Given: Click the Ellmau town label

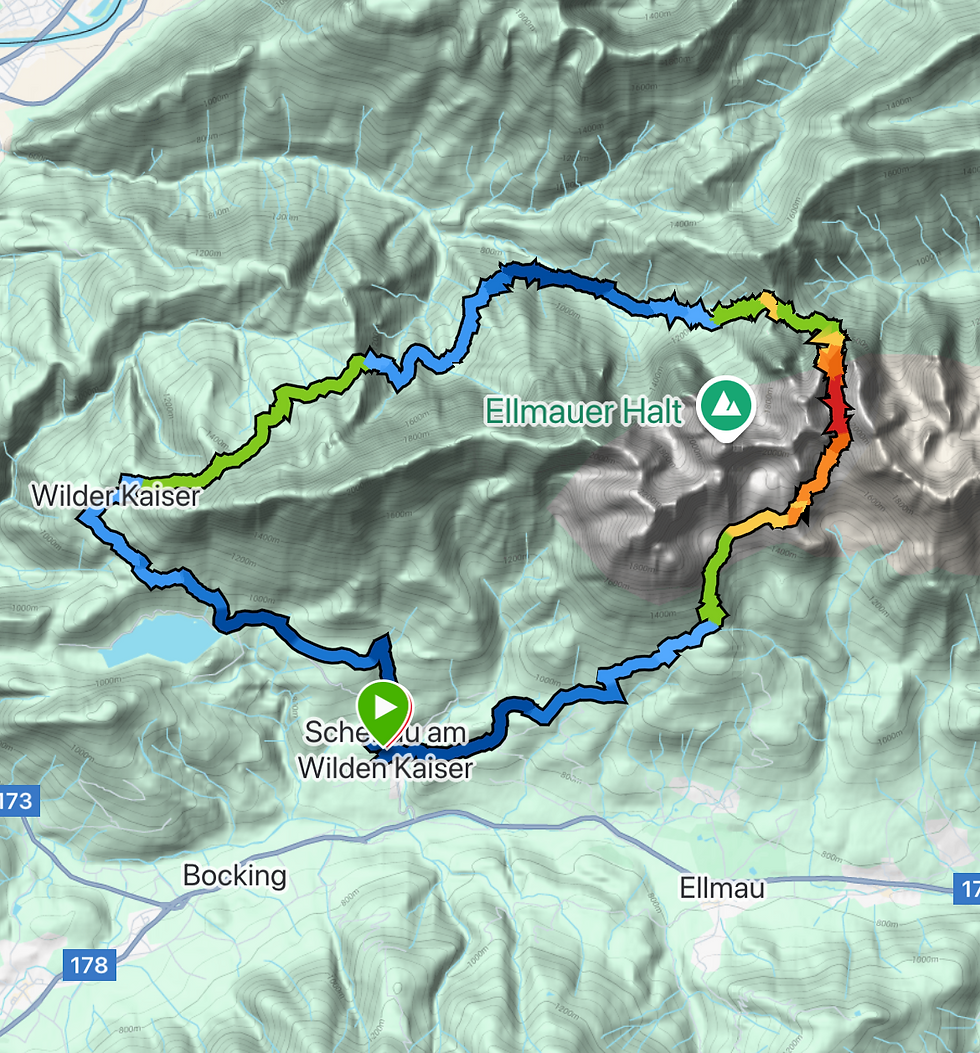Looking at the screenshot, I should 722,888.
